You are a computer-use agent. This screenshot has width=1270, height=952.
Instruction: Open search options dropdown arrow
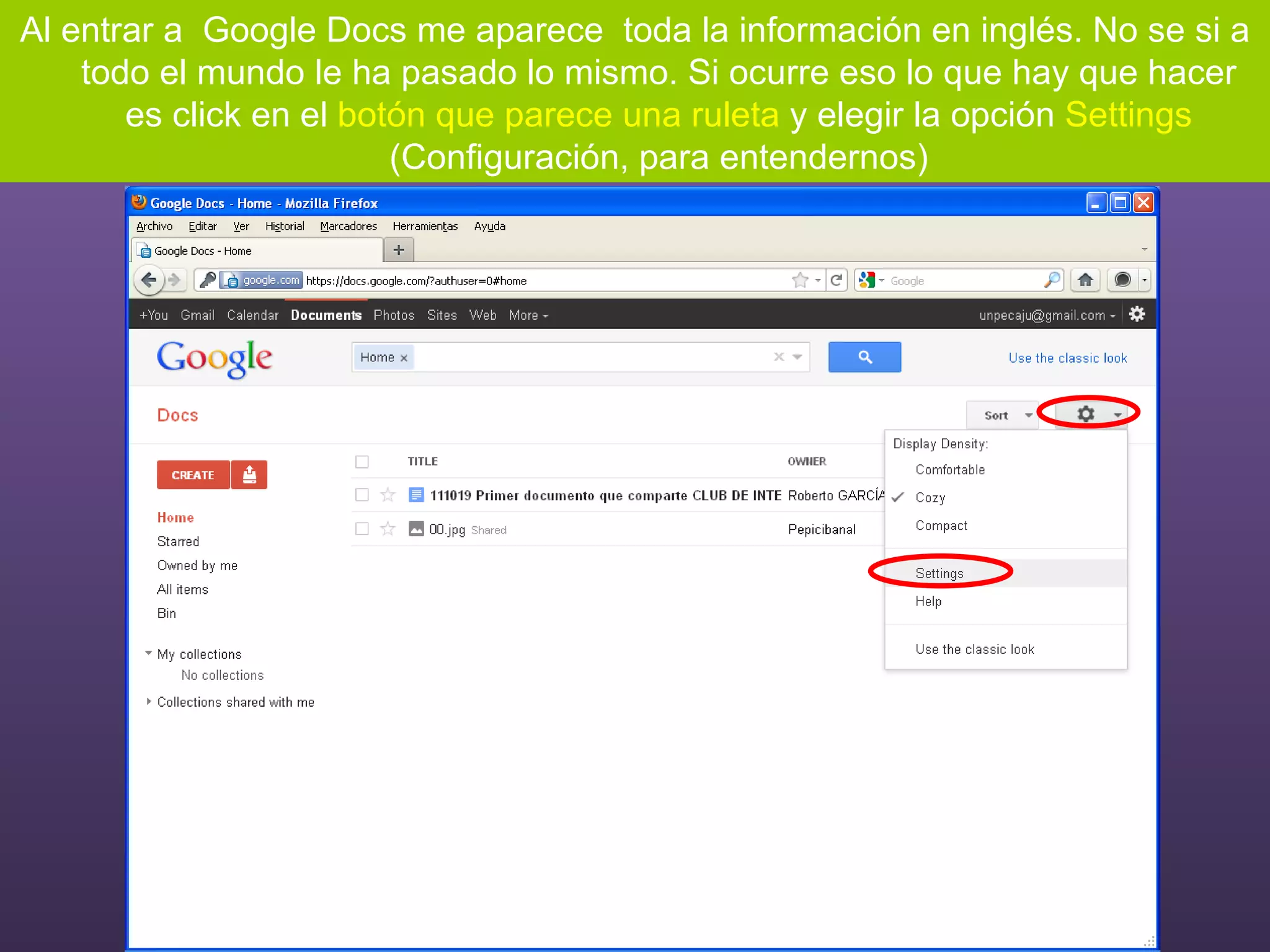[797, 356]
